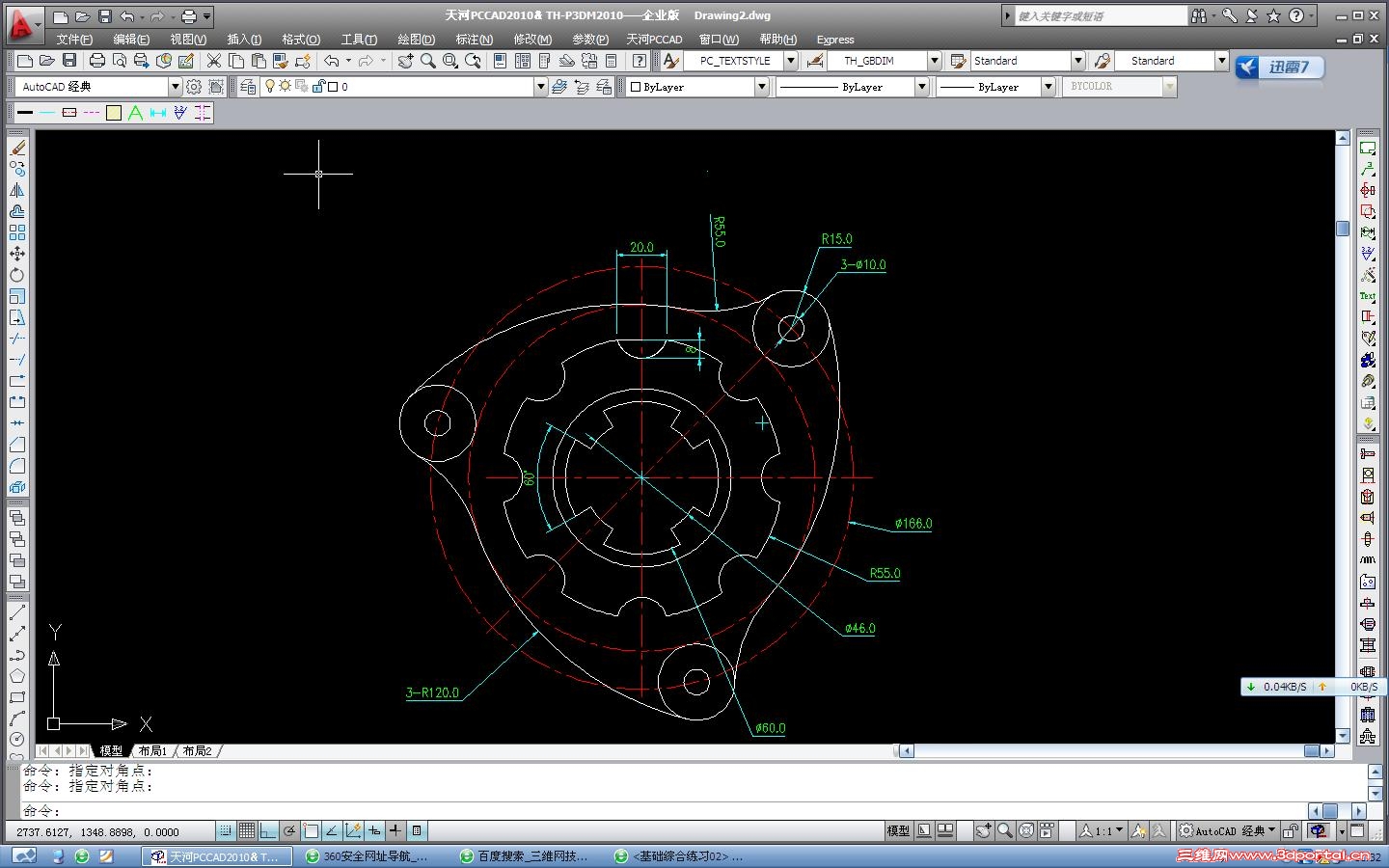
Task: Click the keyword search input field
Action: tap(1101, 15)
